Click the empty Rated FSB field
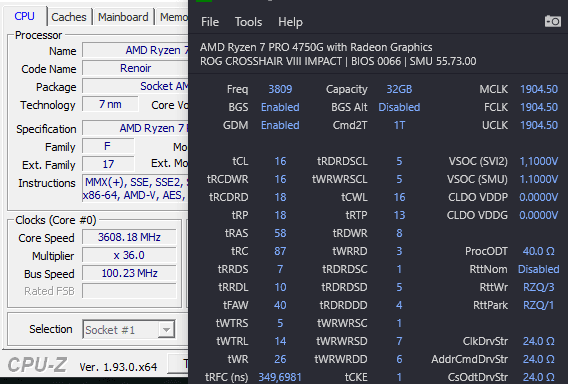568x384 pixels. (129, 291)
